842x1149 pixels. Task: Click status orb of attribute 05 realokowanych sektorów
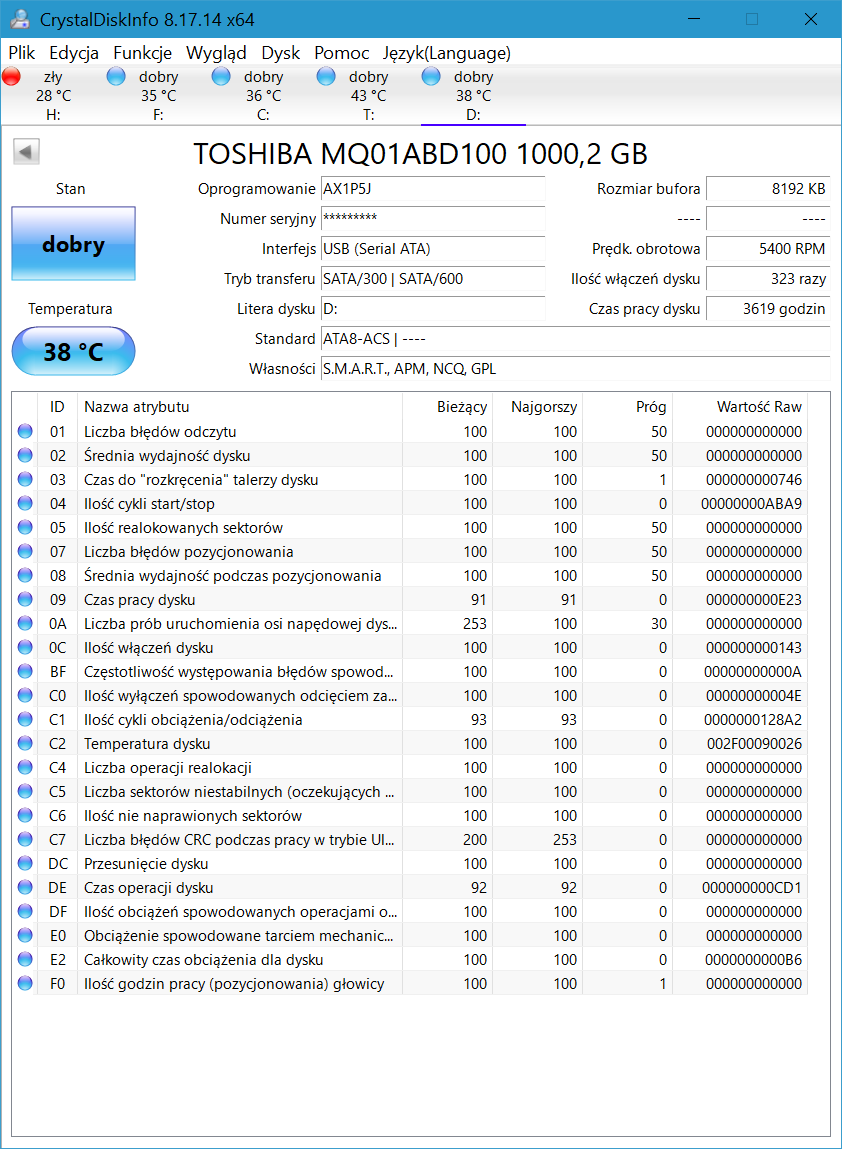pos(25,528)
